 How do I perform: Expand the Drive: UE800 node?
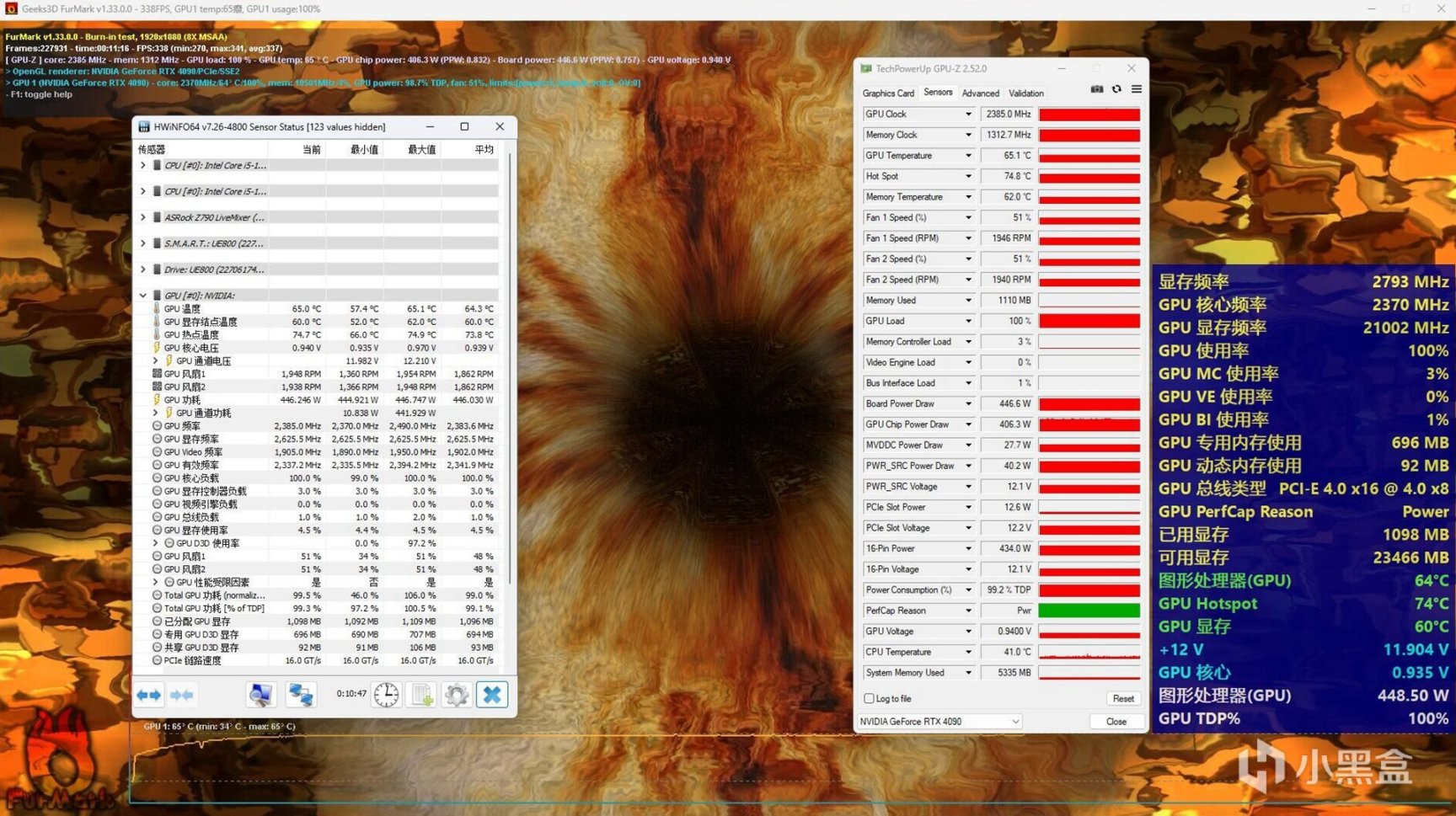coord(142,269)
